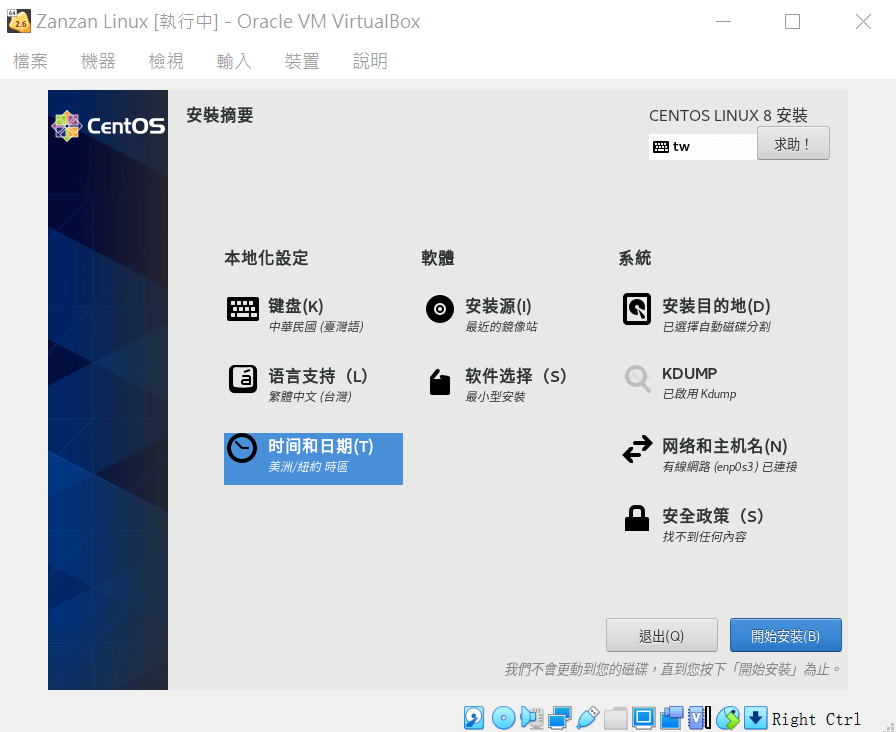The height and width of the screenshot is (732, 896).
Task: Click the 美洲/紐約 時區 timezone text
Action: pos(308,467)
